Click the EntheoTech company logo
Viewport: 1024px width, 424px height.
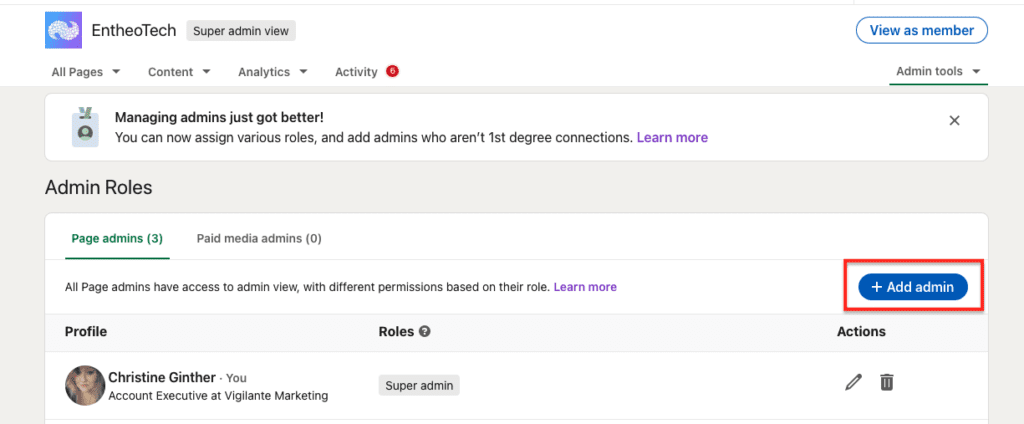click(63, 30)
